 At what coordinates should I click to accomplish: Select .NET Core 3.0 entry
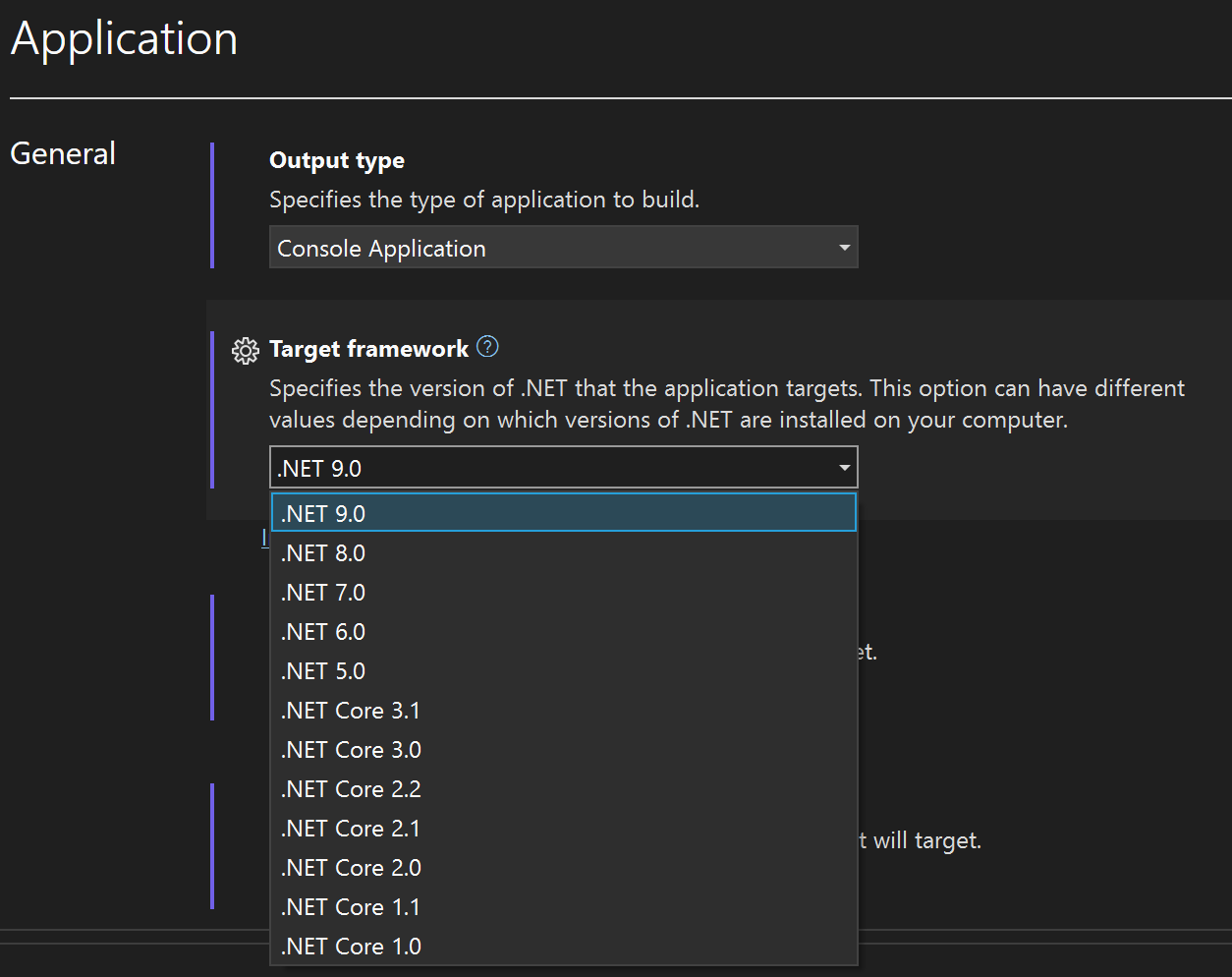coord(564,749)
